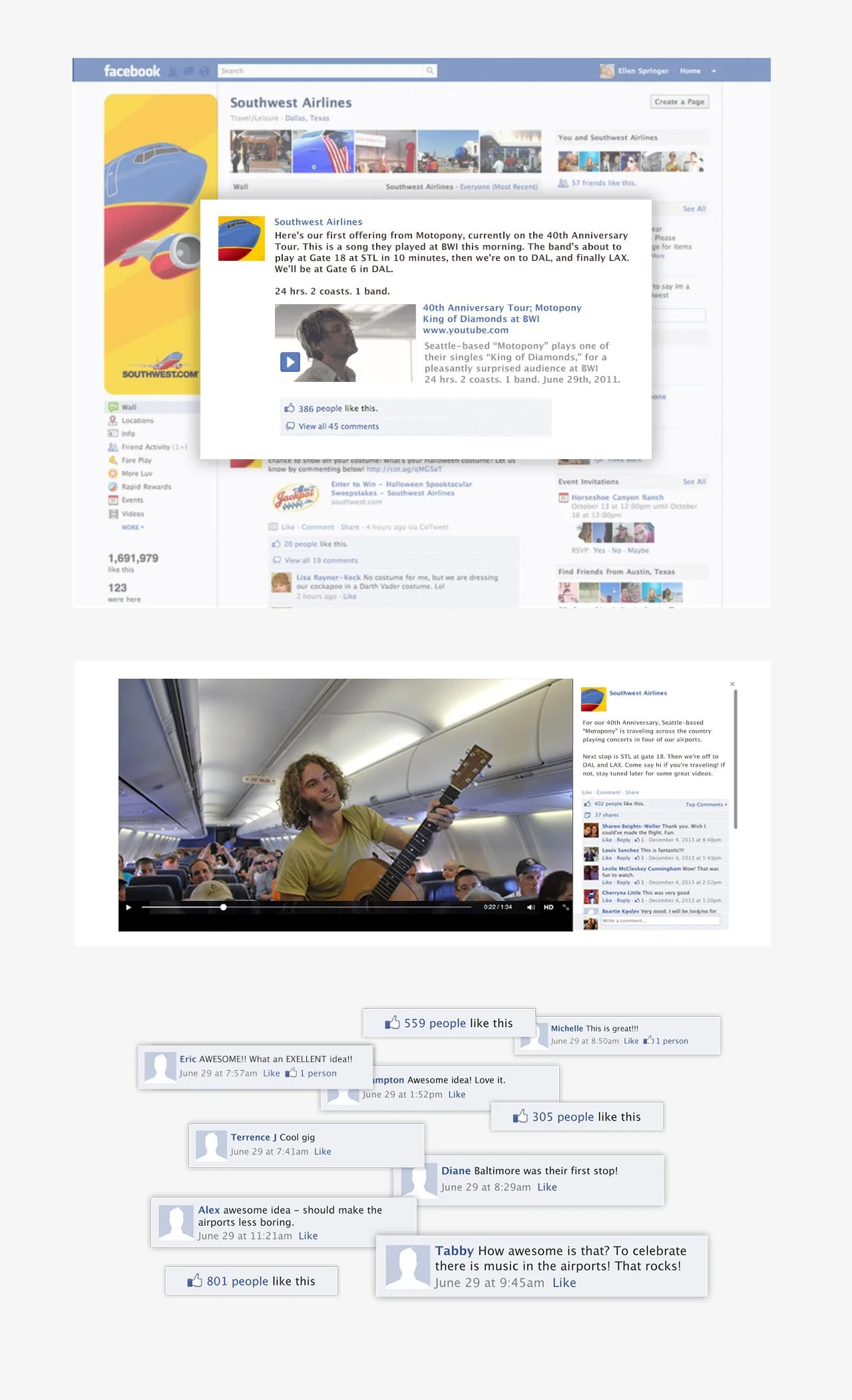Image resolution: width=852 pixels, height=1400 pixels.
Task: Click the search magnifier icon in header
Action: pos(430,71)
